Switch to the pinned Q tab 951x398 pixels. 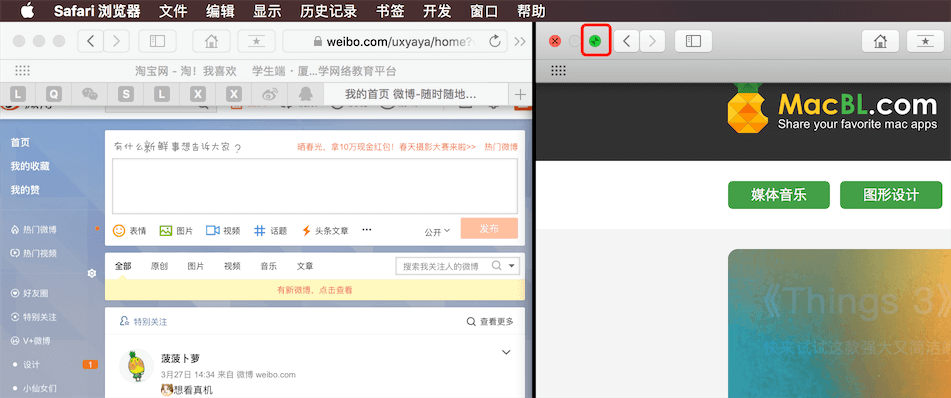(x=55, y=94)
